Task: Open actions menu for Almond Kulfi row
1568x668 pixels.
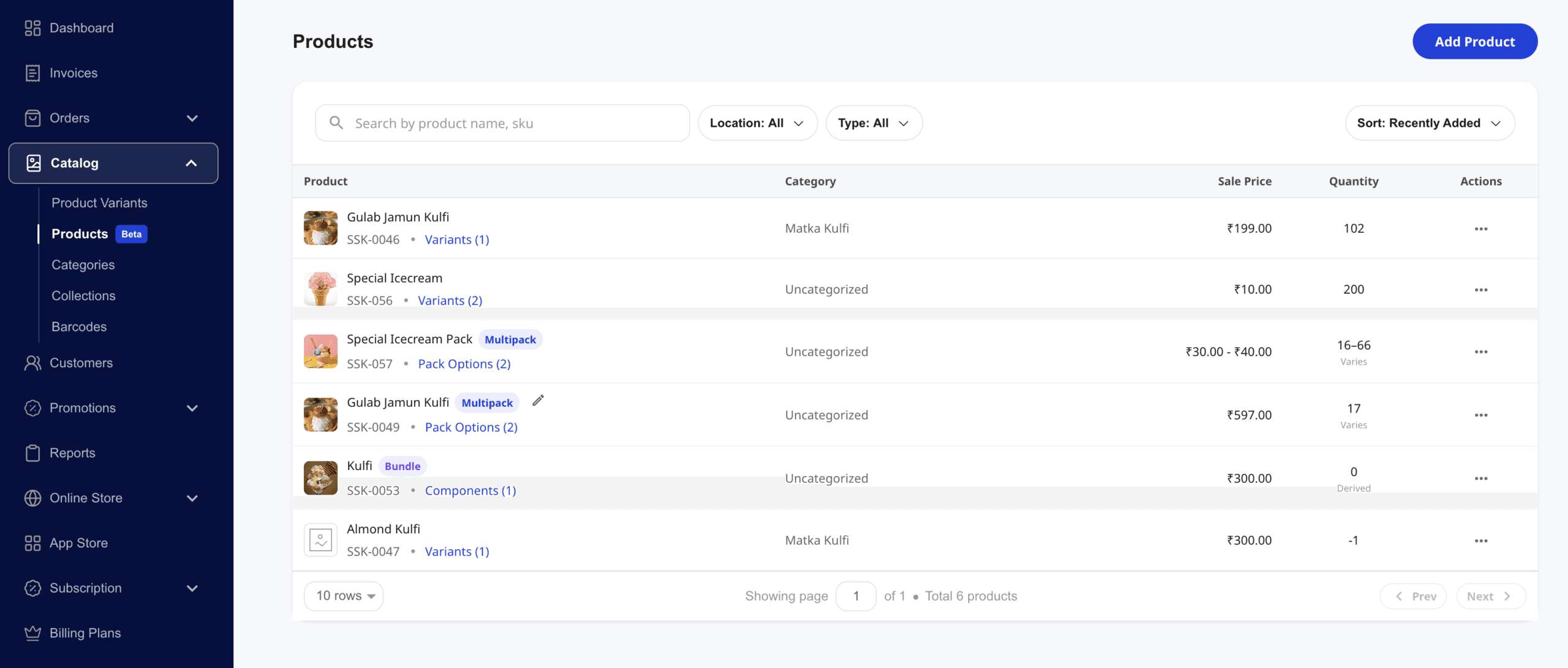Action: [1481, 541]
